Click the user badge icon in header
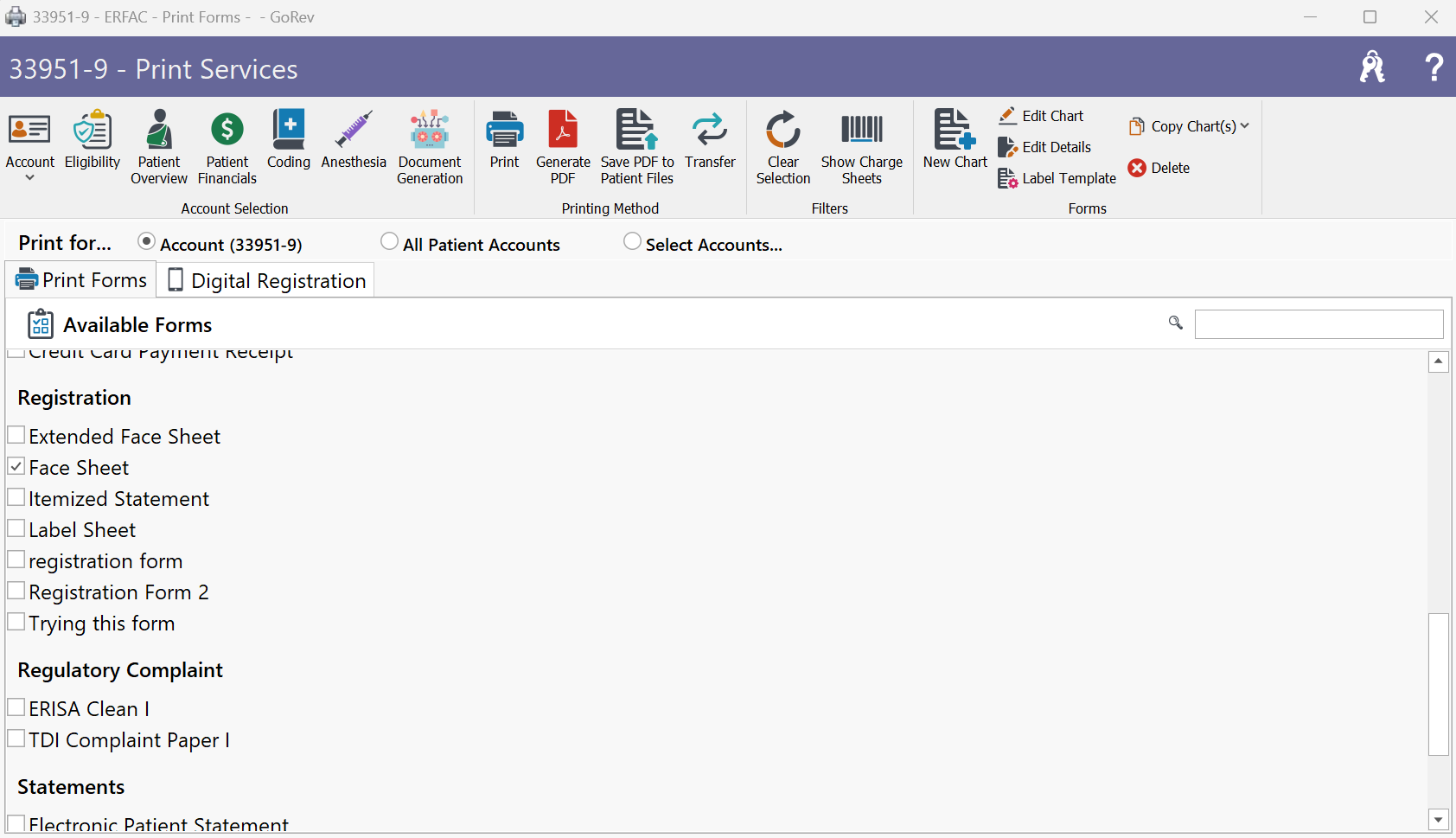This screenshot has width=1456, height=838. (x=1372, y=67)
